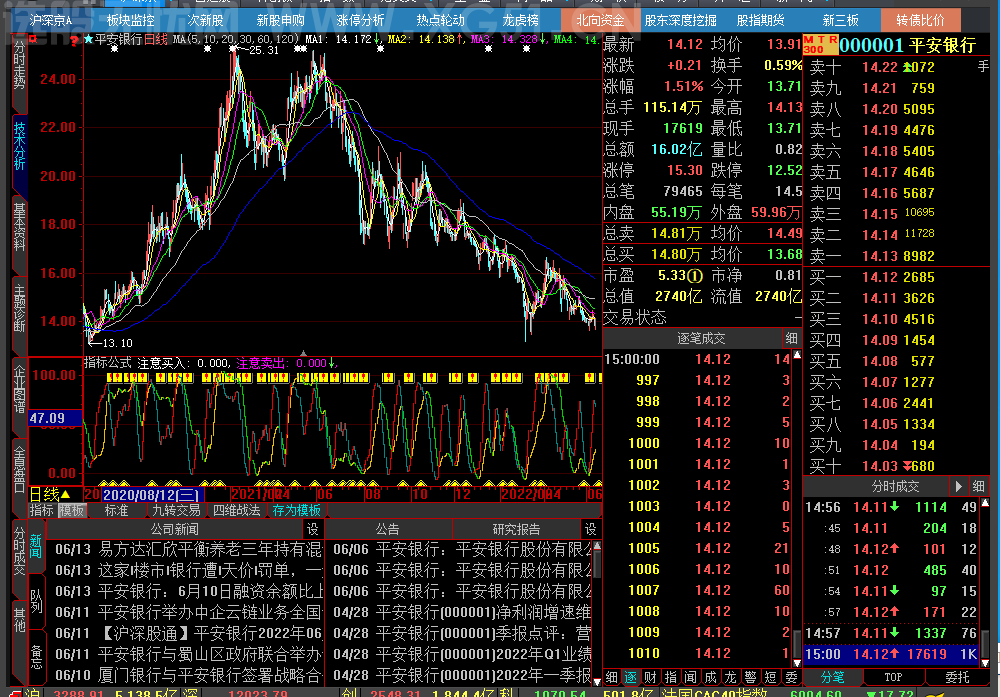Viewport: 1000px width, 697px height.
Task: Open announcement 平安银行(000001)季报点评
Action: (x=462, y=633)
